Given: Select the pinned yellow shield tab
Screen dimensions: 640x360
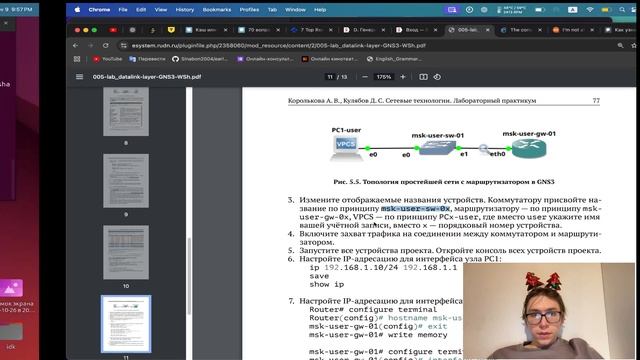Looking at the screenshot, I should click(171, 30).
